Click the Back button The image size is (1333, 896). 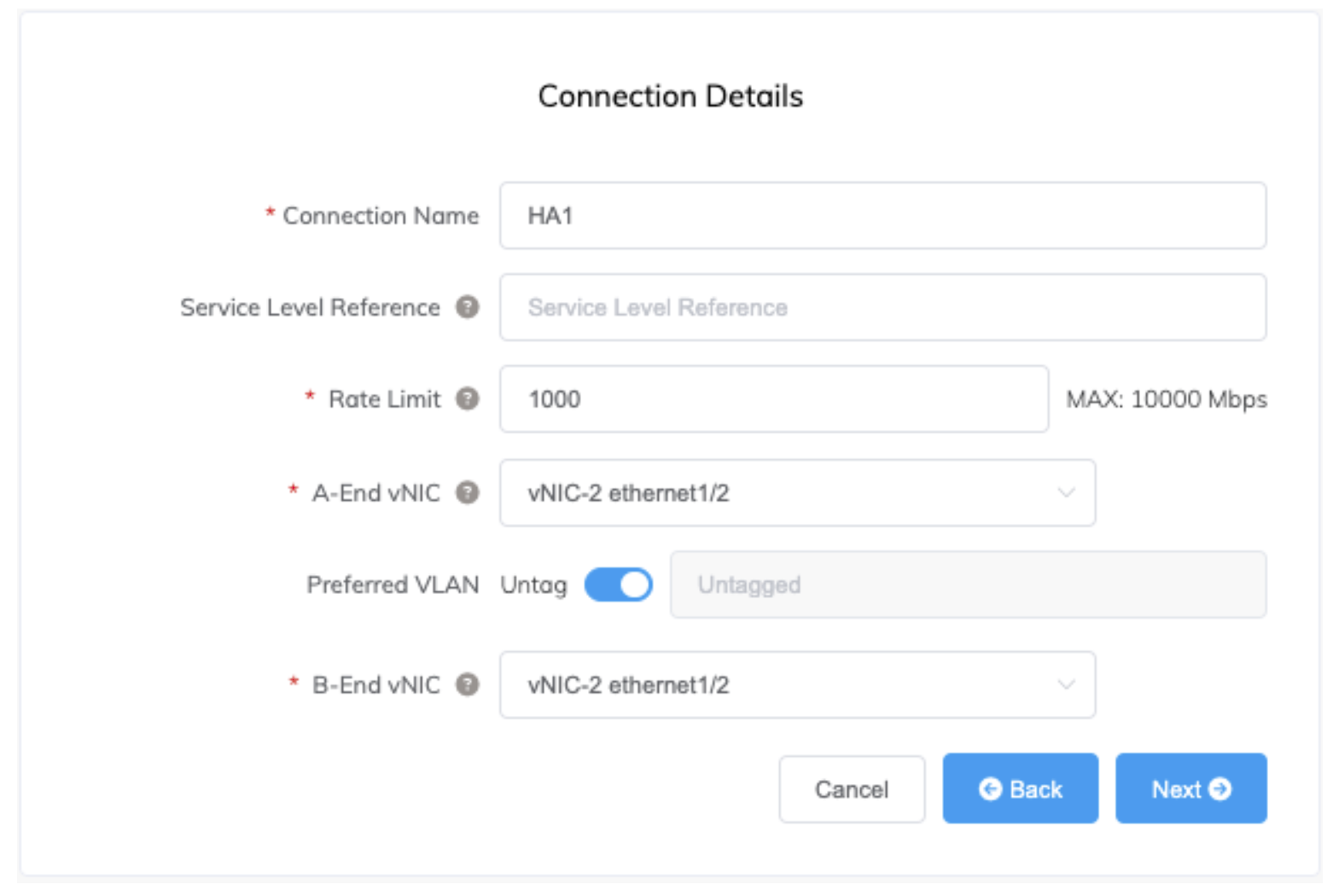coord(1020,788)
